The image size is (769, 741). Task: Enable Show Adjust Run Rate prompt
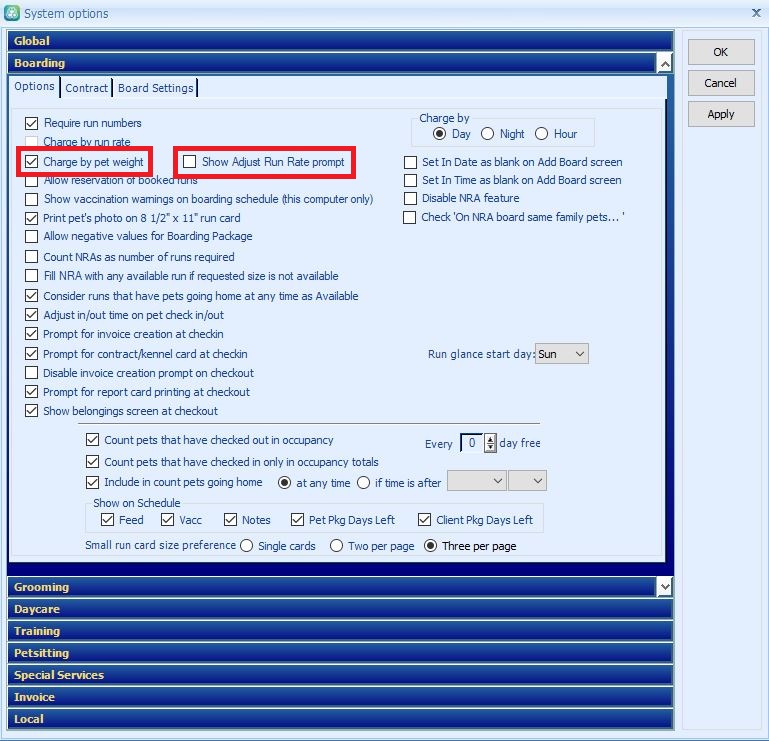pyautogui.click(x=189, y=162)
